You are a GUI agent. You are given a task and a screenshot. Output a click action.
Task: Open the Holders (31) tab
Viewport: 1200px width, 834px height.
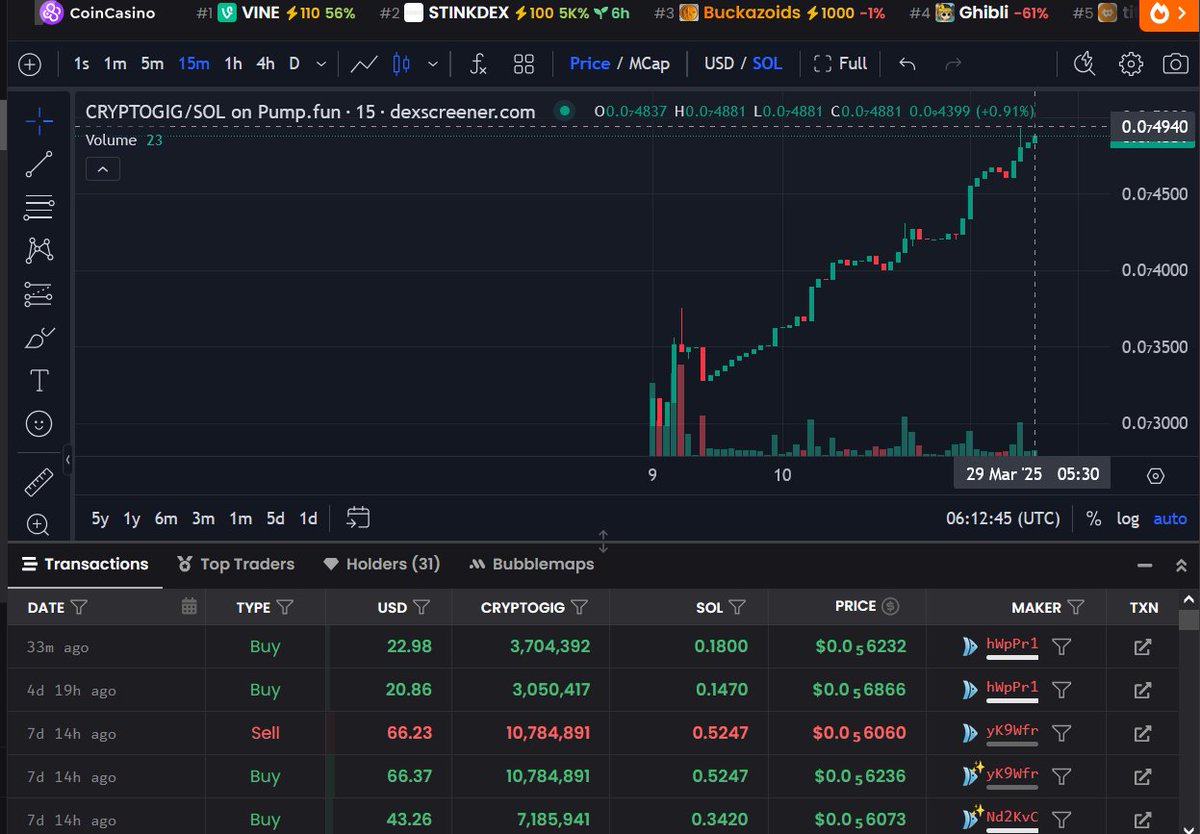coord(381,564)
